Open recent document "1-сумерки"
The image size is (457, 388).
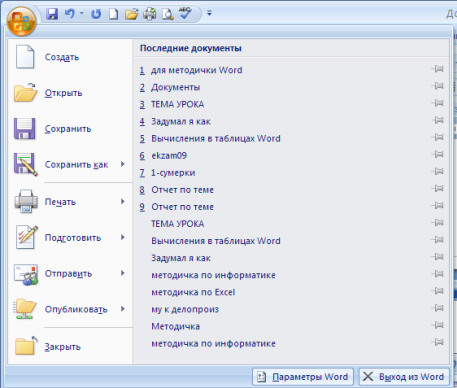173,173
